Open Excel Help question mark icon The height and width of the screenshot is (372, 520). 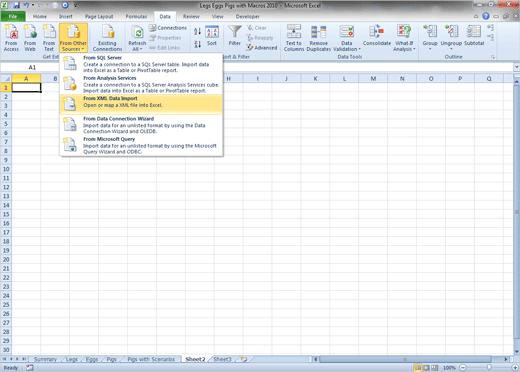coord(486,16)
